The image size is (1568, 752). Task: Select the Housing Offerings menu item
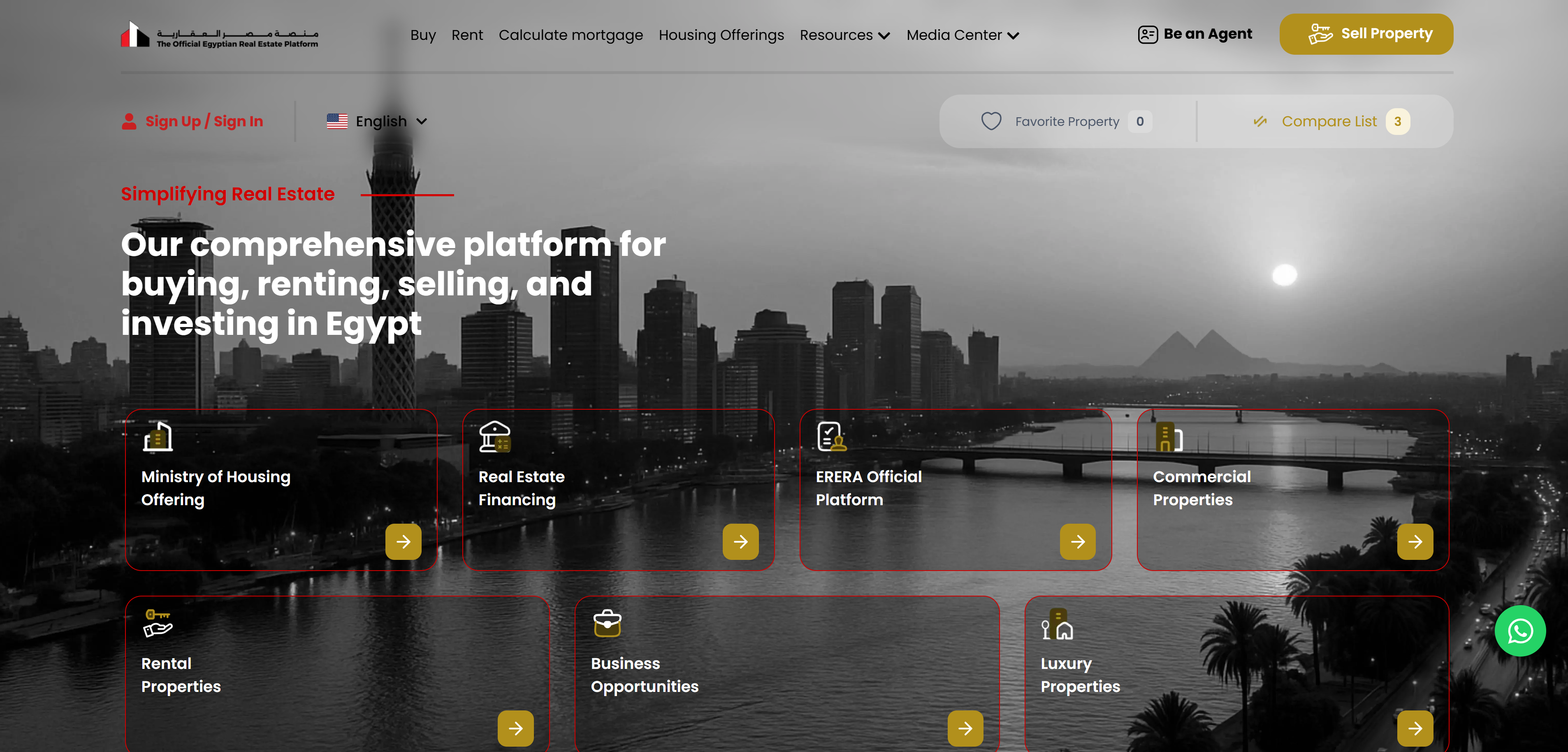721,35
